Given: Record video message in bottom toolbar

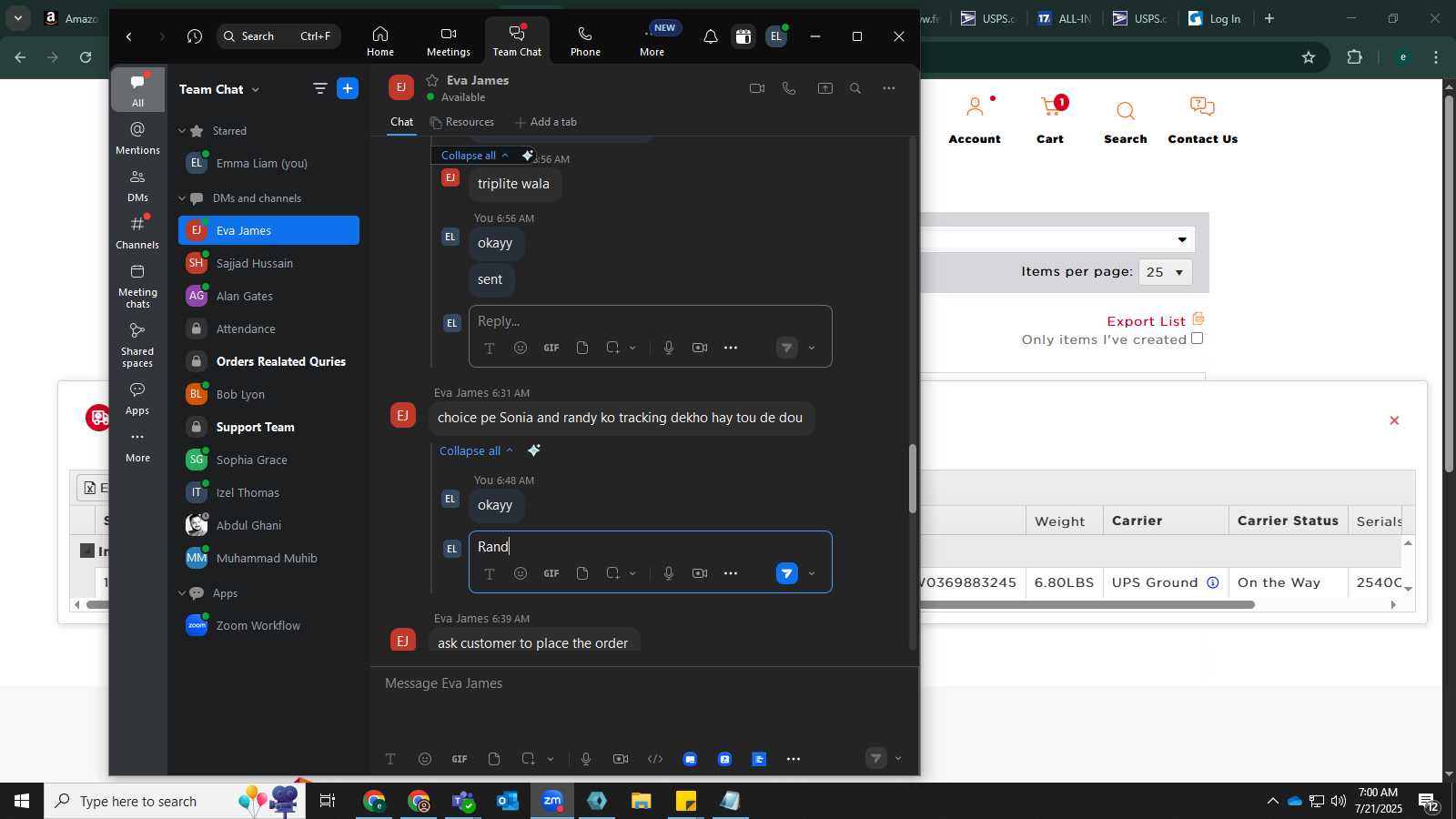Looking at the screenshot, I should [621, 759].
